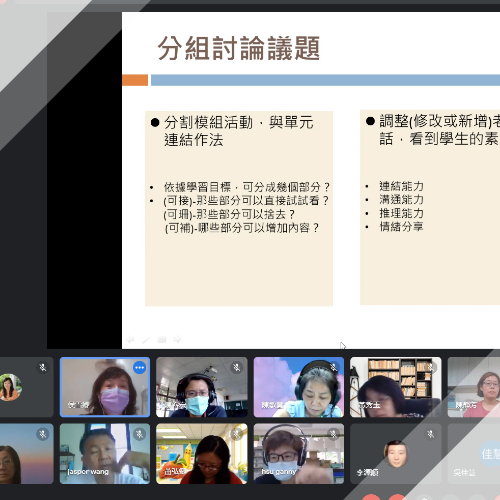Click the muted mic icon on Jasper wang's tile
This screenshot has width=500, height=500.
139,434
